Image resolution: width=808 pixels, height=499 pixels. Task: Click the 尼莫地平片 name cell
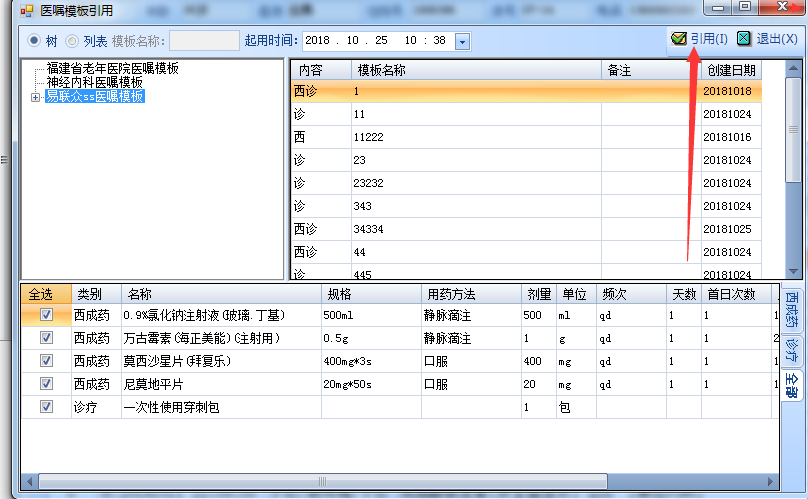(x=221, y=384)
